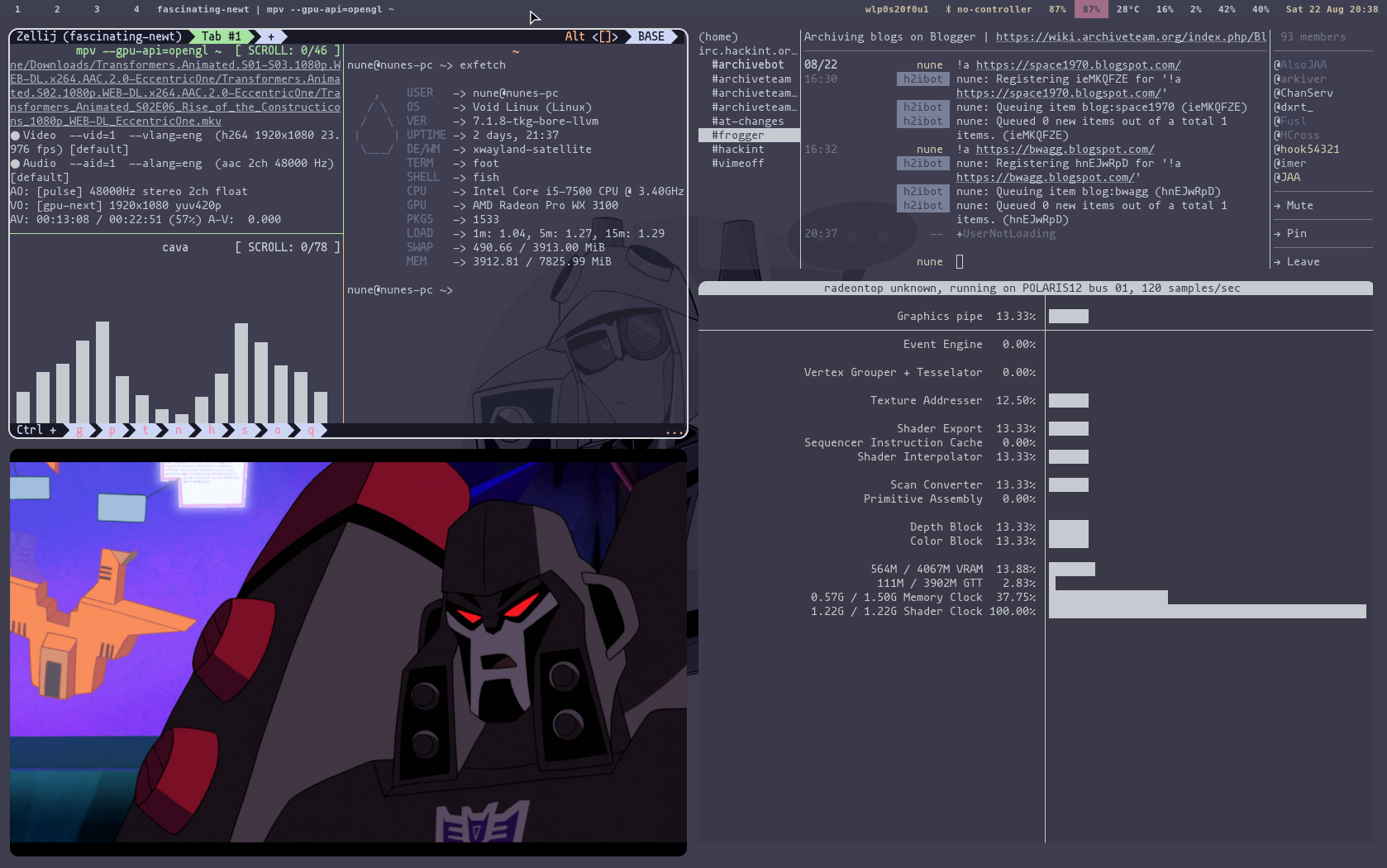Leave the #frogger channel
Viewport: 1387px width, 868px height.
click(1297, 262)
